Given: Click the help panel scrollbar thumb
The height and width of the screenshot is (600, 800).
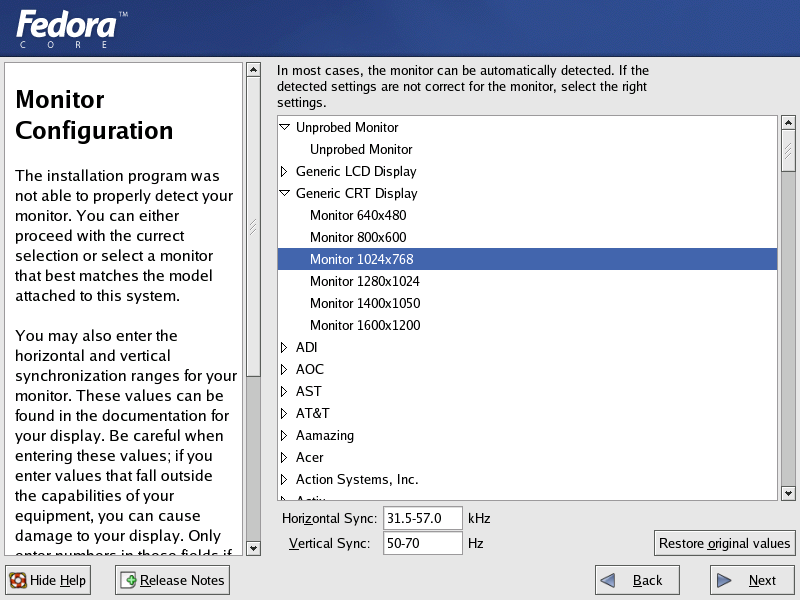Looking at the screenshot, I should click(254, 227).
